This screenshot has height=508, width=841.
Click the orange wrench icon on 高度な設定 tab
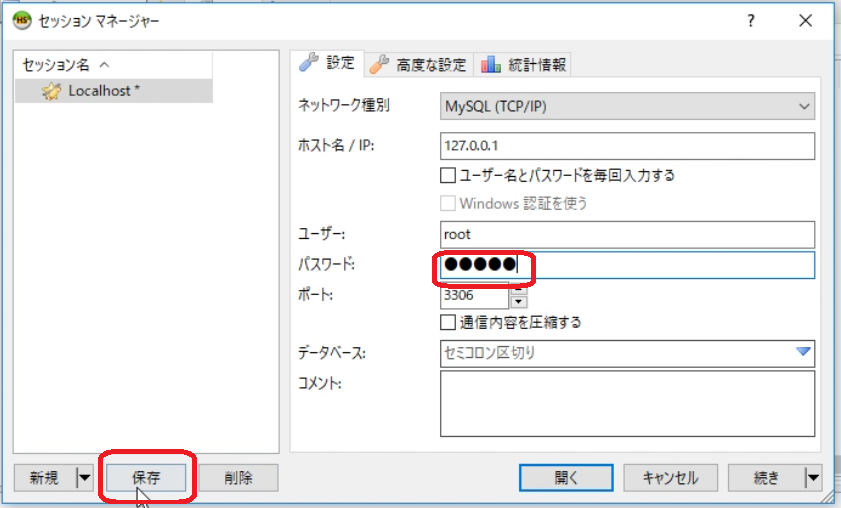(x=379, y=64)
